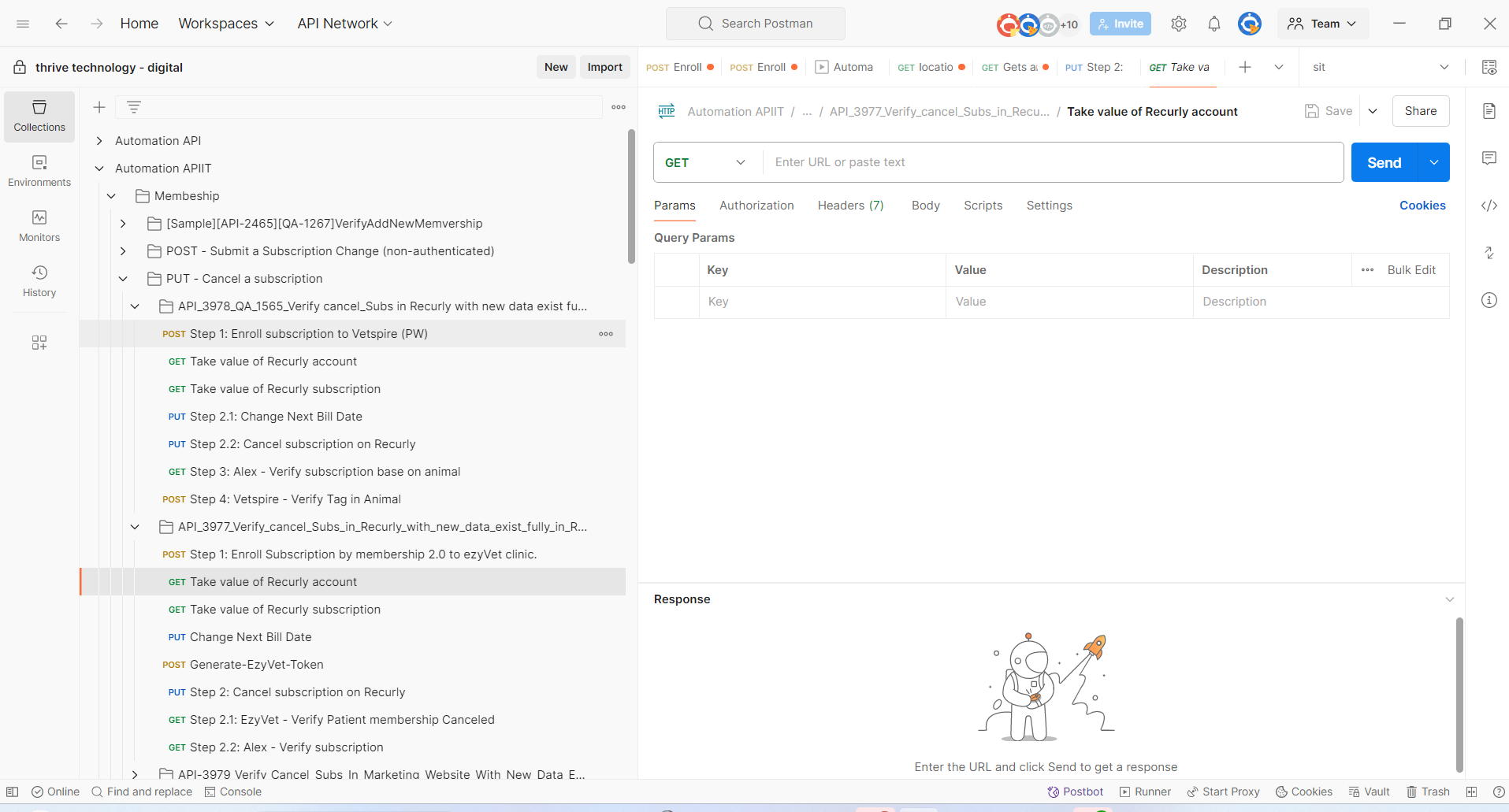Expand POST Submit a Subscription Change folder

point(123,251)
